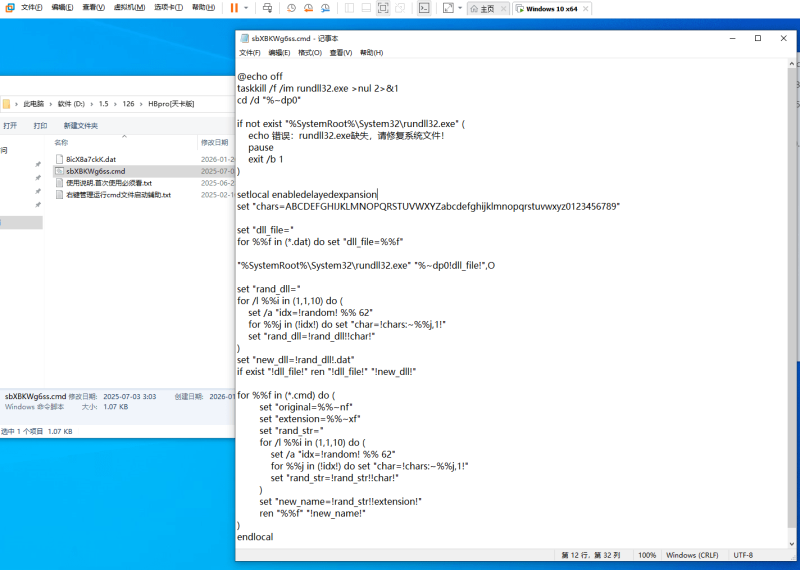This screenshot has width=800, height=570.
Task: Open the 文件(F) menu in Notepad
Action: (249, 52)
